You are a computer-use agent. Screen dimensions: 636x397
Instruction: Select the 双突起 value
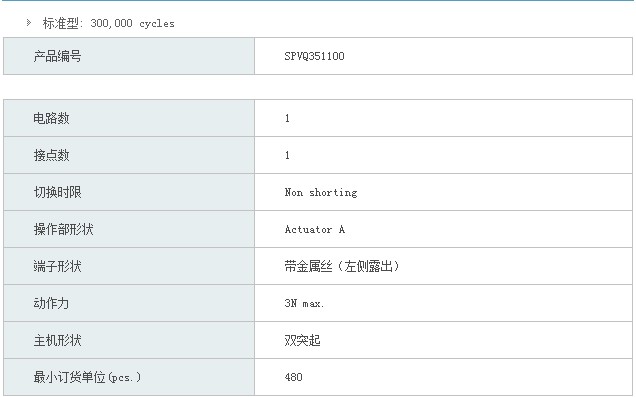303,340
